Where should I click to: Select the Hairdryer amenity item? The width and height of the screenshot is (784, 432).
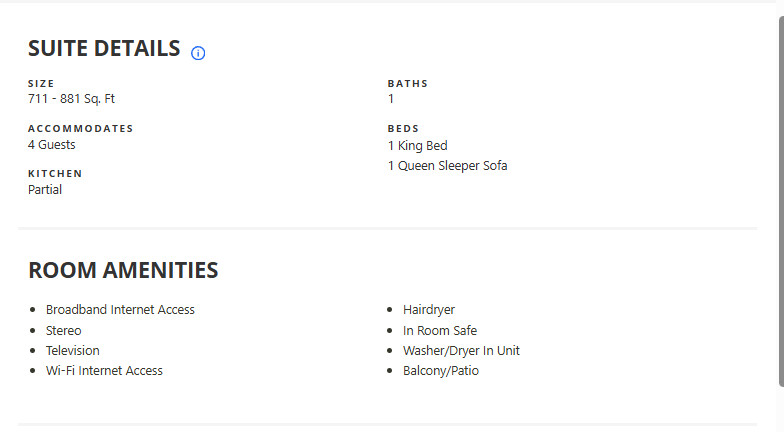point(429,310)
